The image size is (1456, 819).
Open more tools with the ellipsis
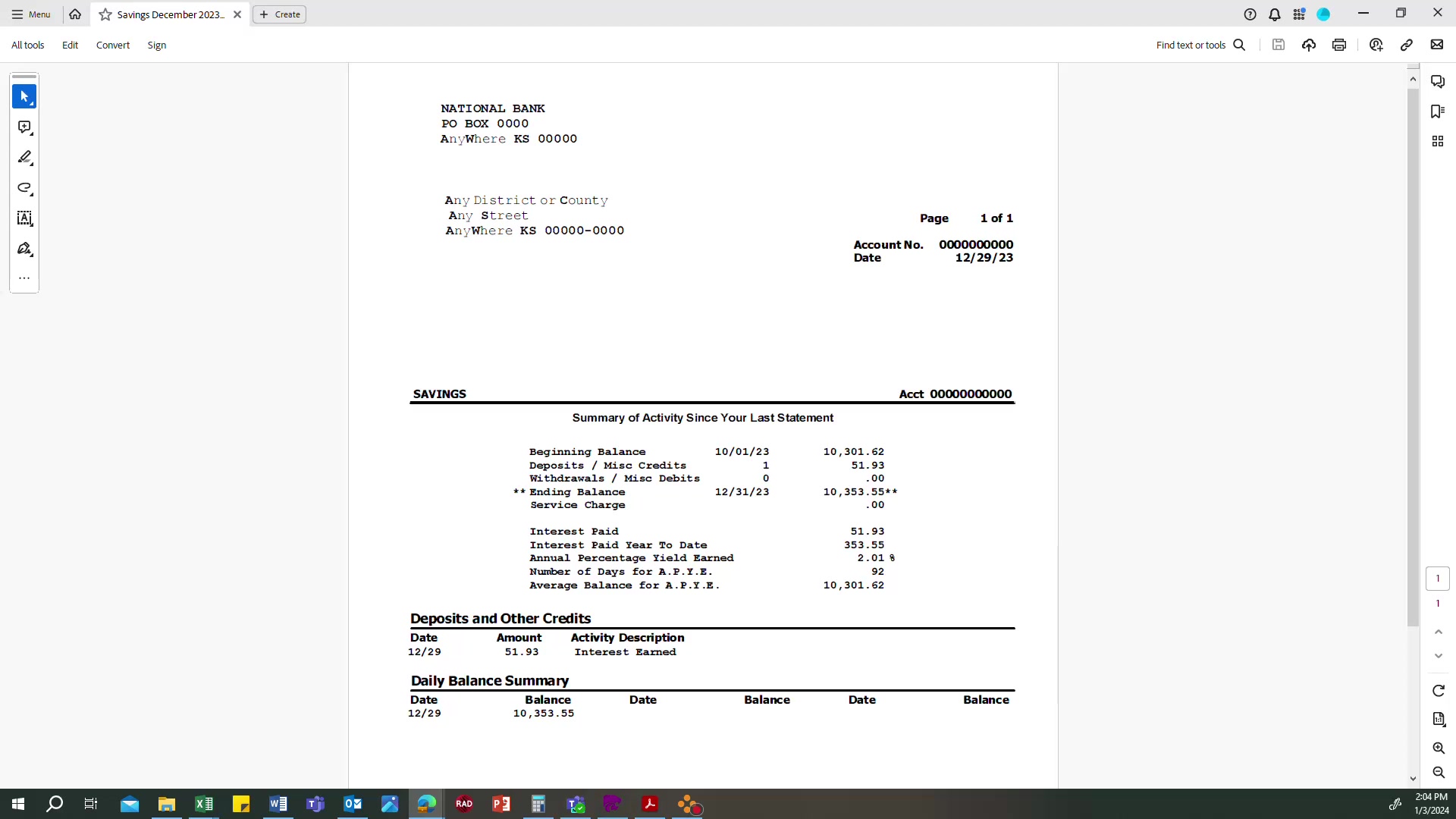(x=24, y=278)
